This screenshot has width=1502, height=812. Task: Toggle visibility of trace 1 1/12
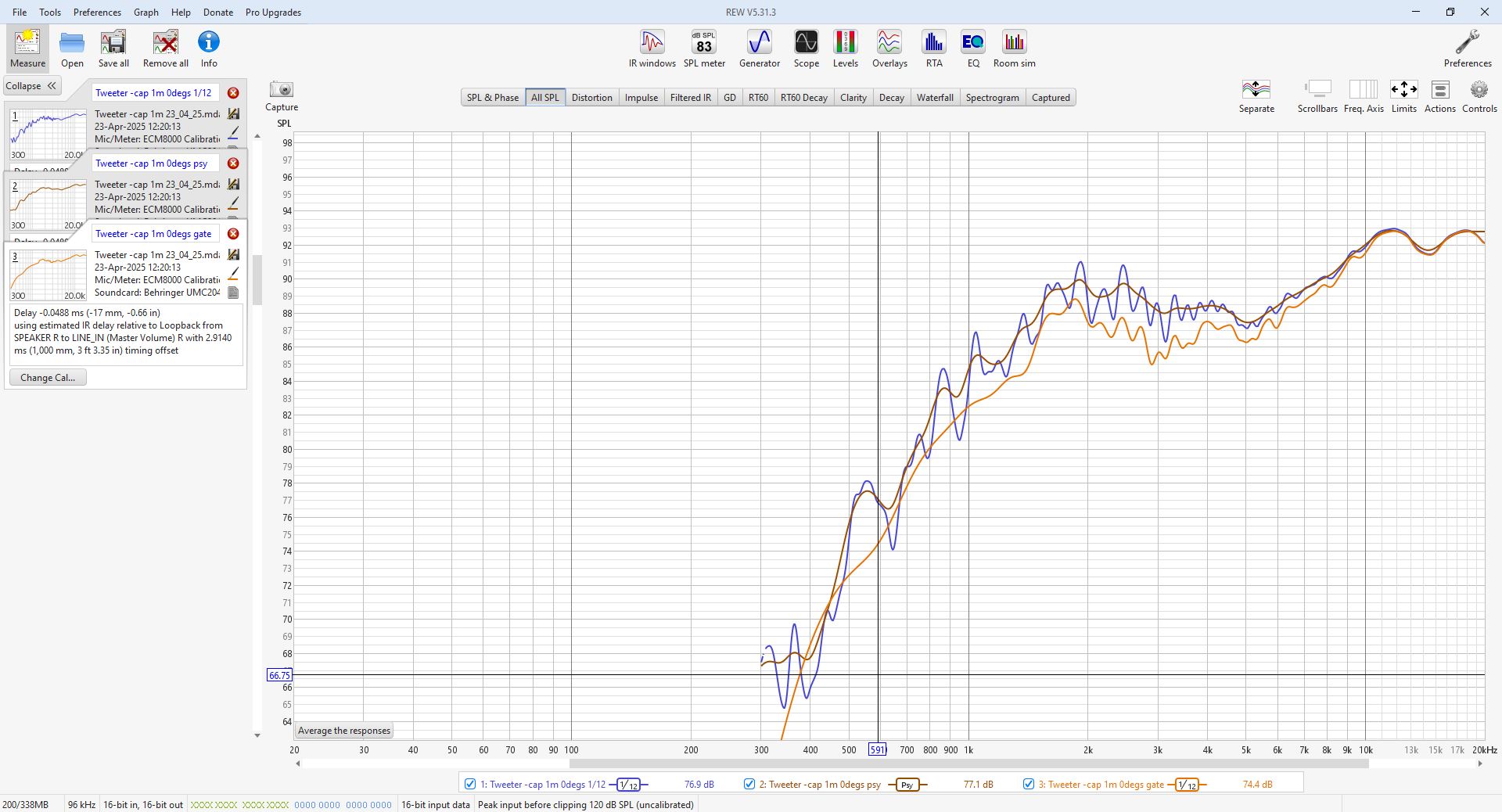[470, 784]
